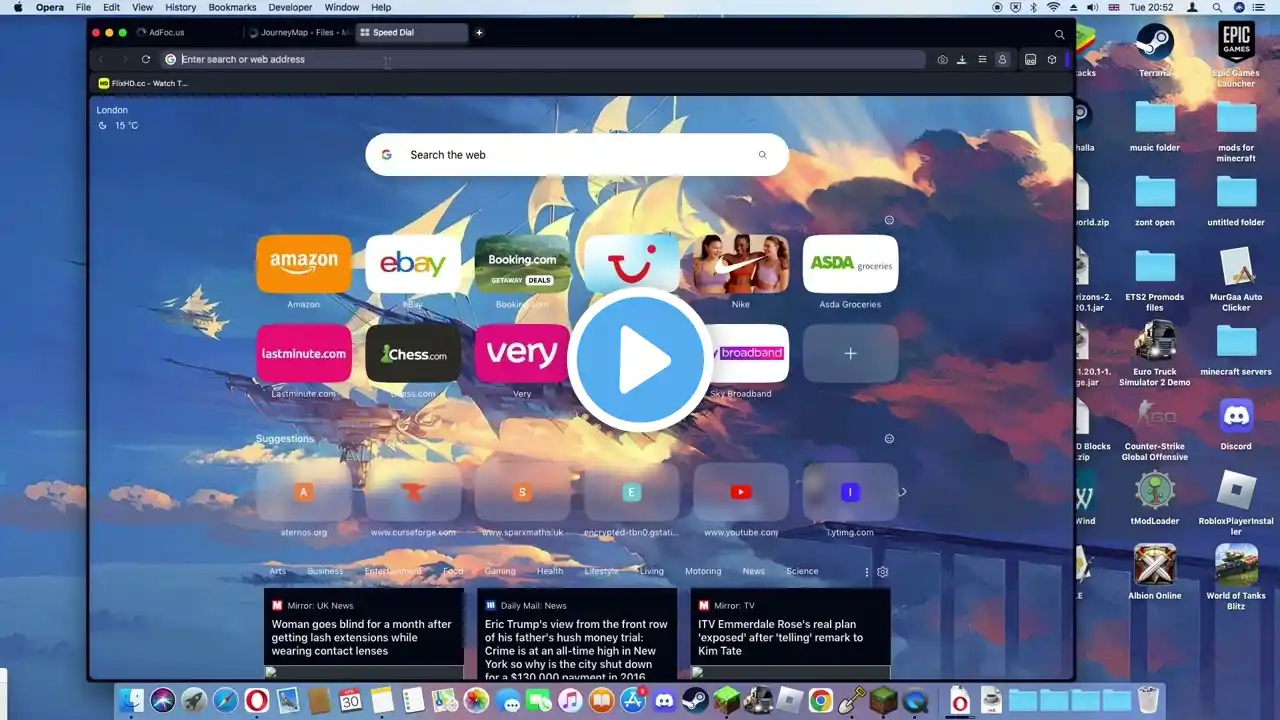Open the Amazon speed dial tile
The height and width of the screenshot is (720, 1280).
tap(304, 264)
